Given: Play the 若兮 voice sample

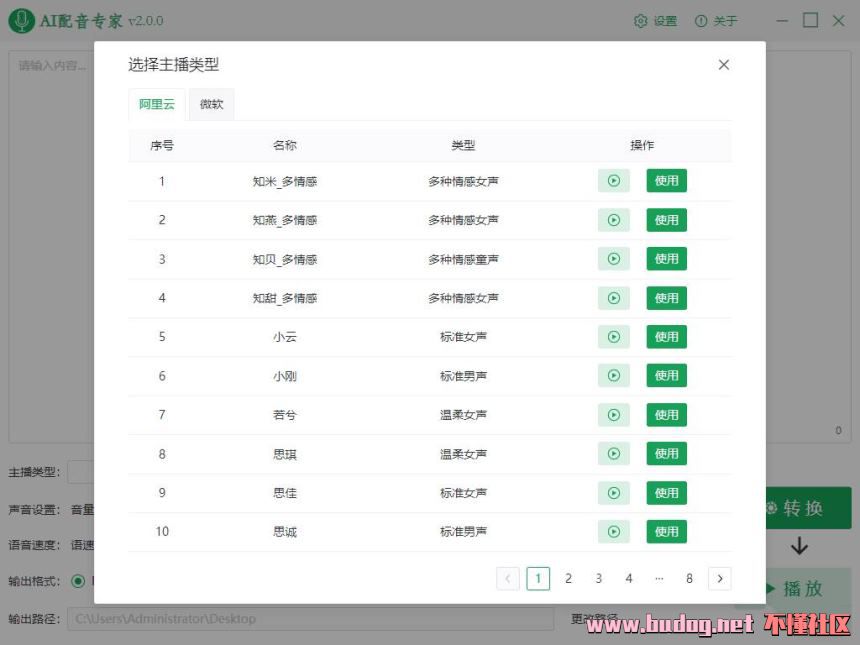Looking at the screenshot, I should (614, 415).
